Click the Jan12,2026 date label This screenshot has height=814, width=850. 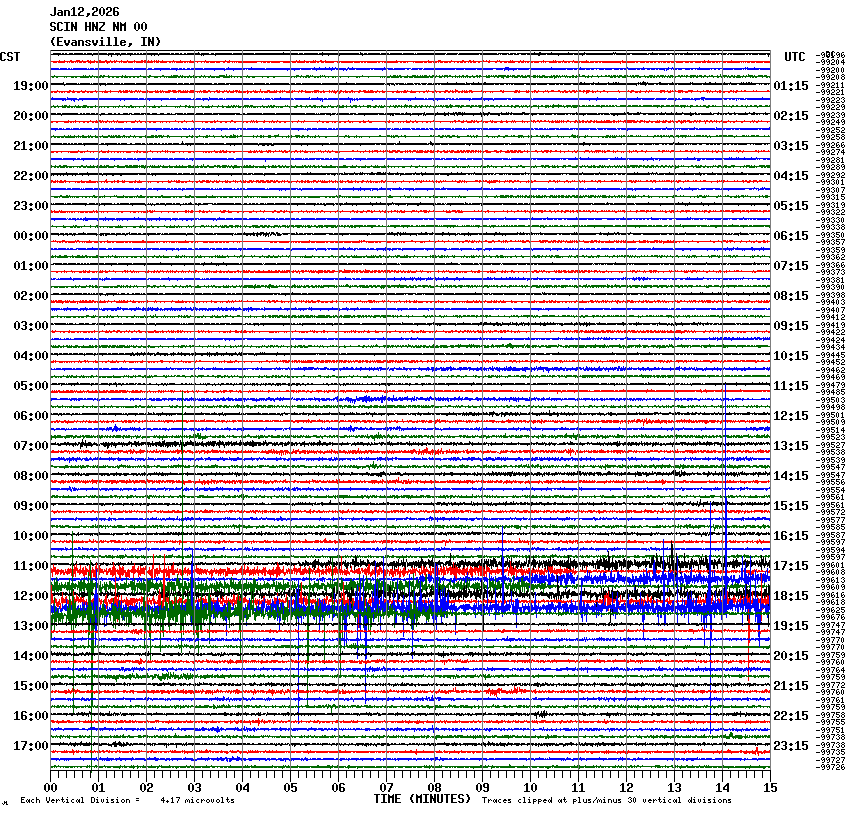(x=84, y=12)
